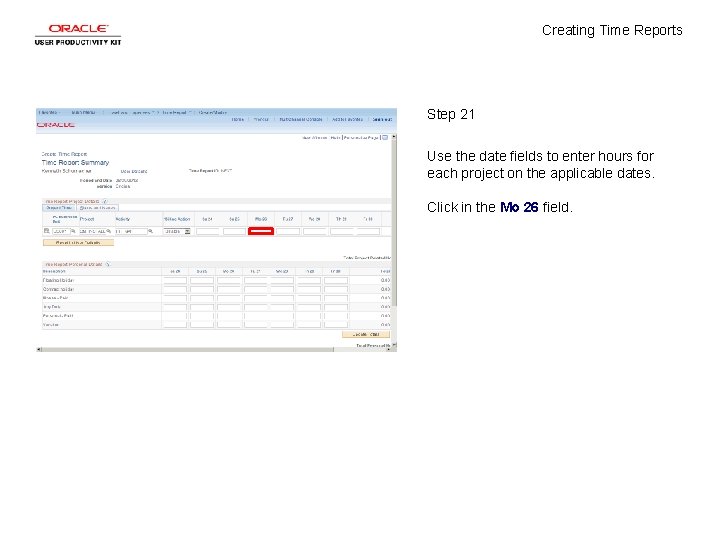Click the Activity lookup magnifier icon
The height and width of the screenshot is (540, 720).
[x=150, y=231]
